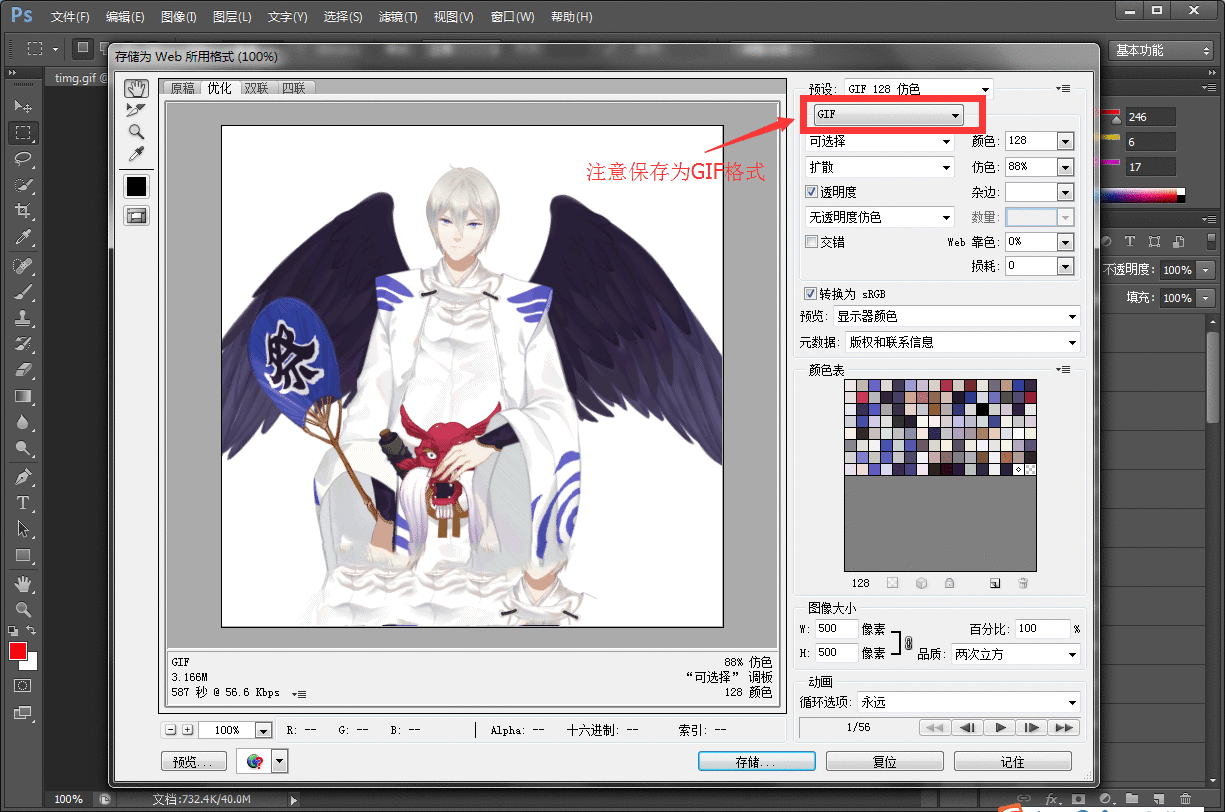Click the 存储... button
Viewport: 1225px width, 812px height.
tap(755, 762)
